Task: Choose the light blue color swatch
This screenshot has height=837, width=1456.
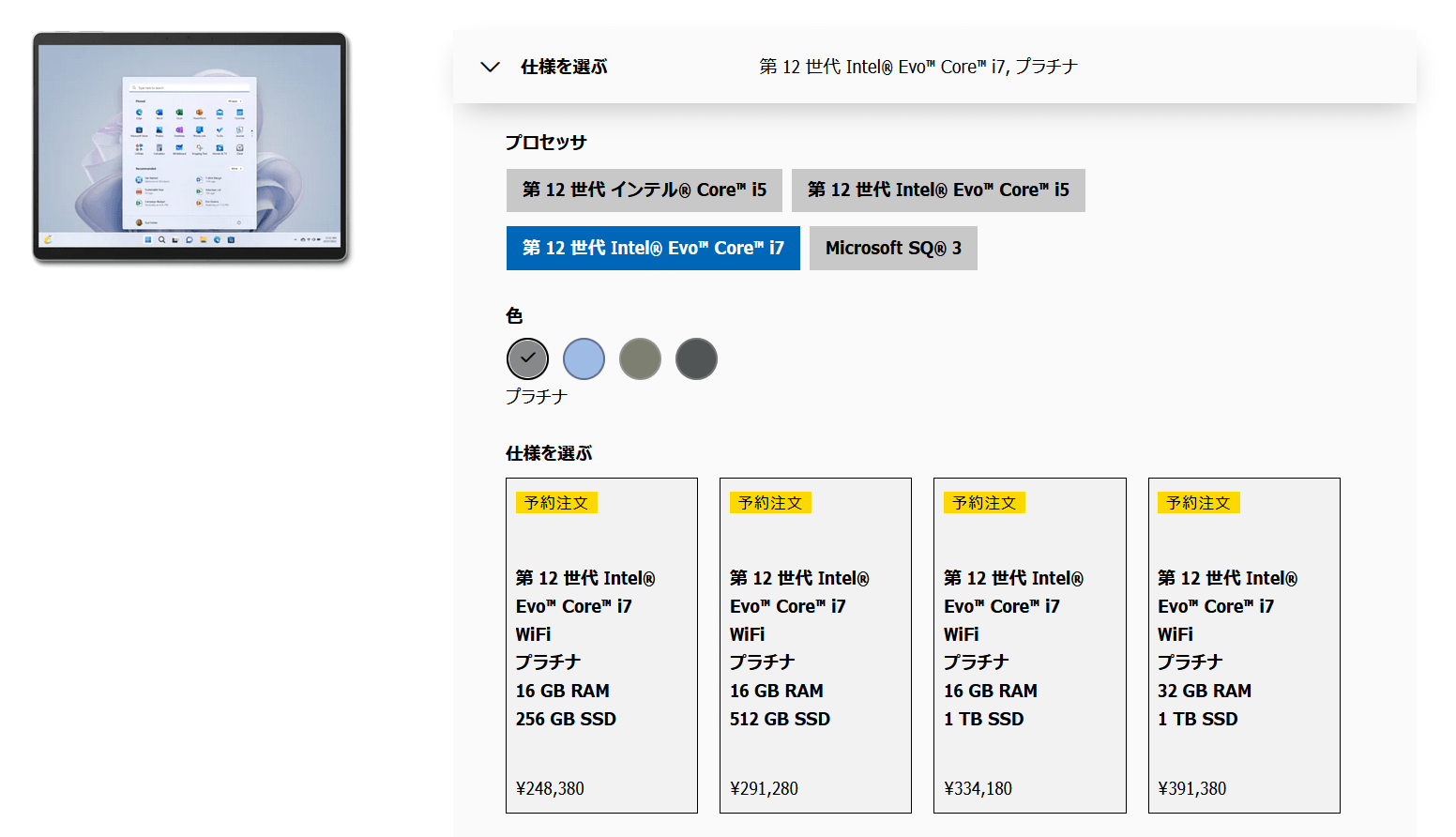Action: click(x=584, y=358)
